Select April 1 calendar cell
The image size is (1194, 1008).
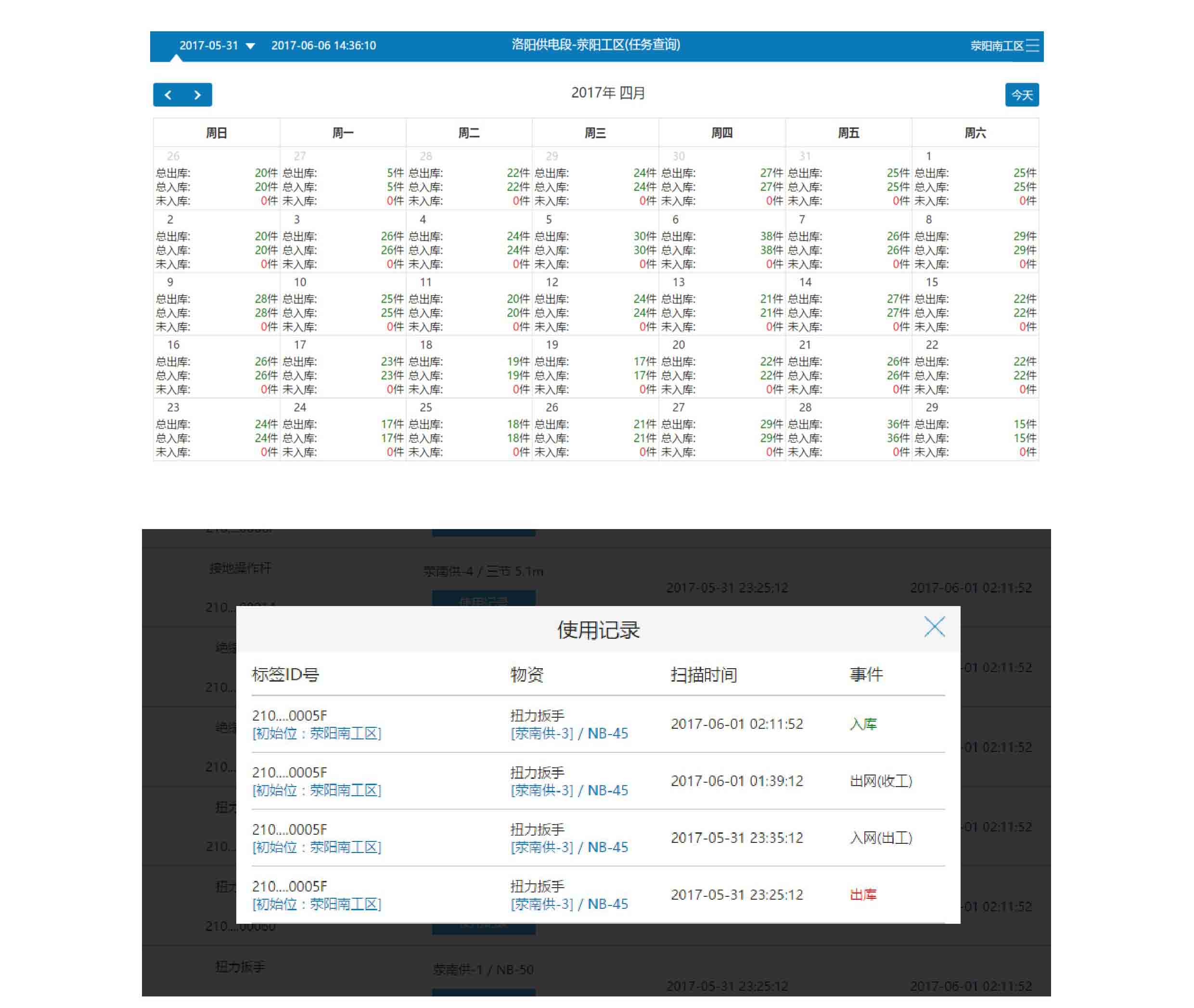click(975, 179)
